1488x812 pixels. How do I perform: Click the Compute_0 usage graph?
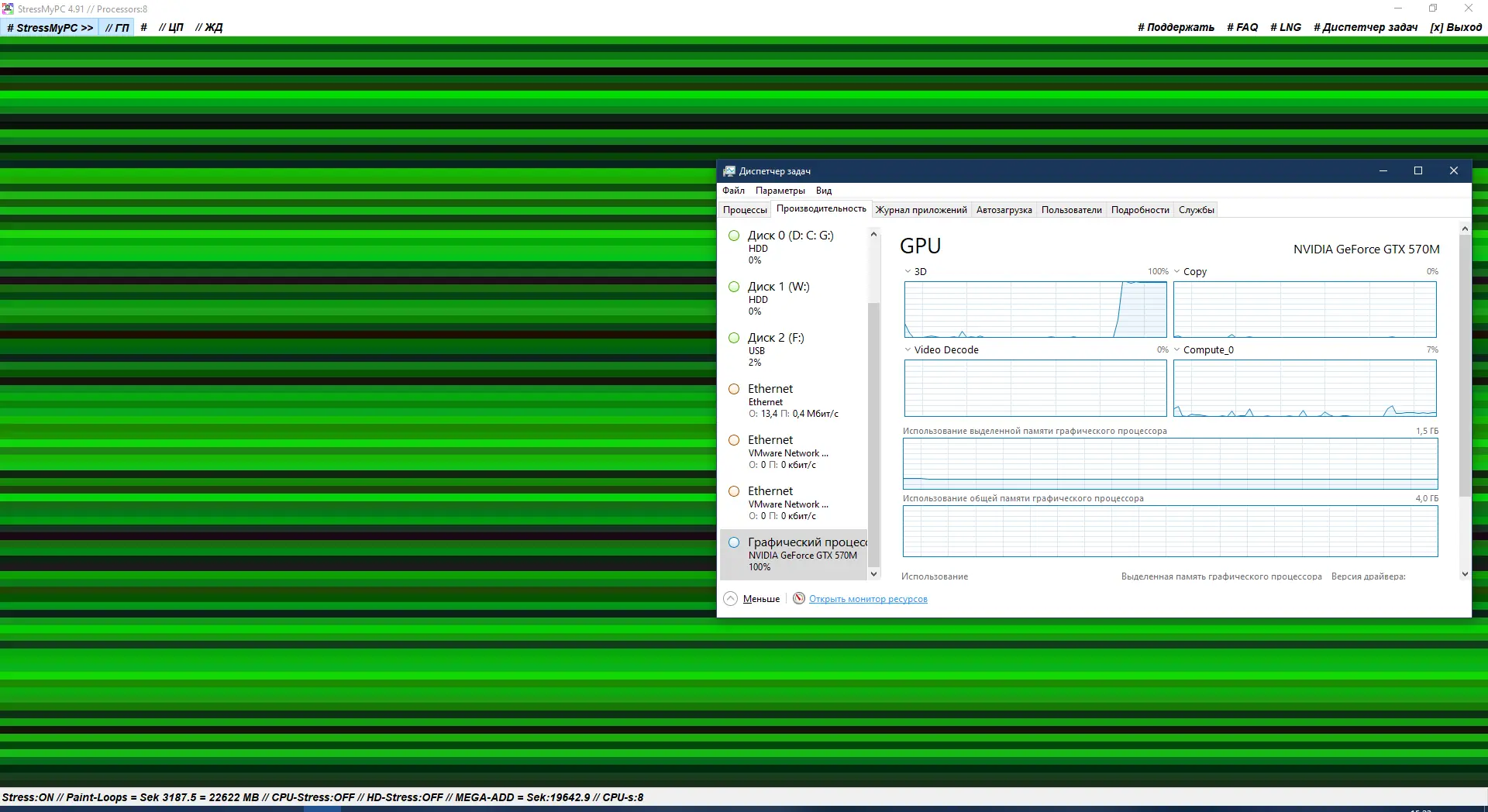point(1305,388)
